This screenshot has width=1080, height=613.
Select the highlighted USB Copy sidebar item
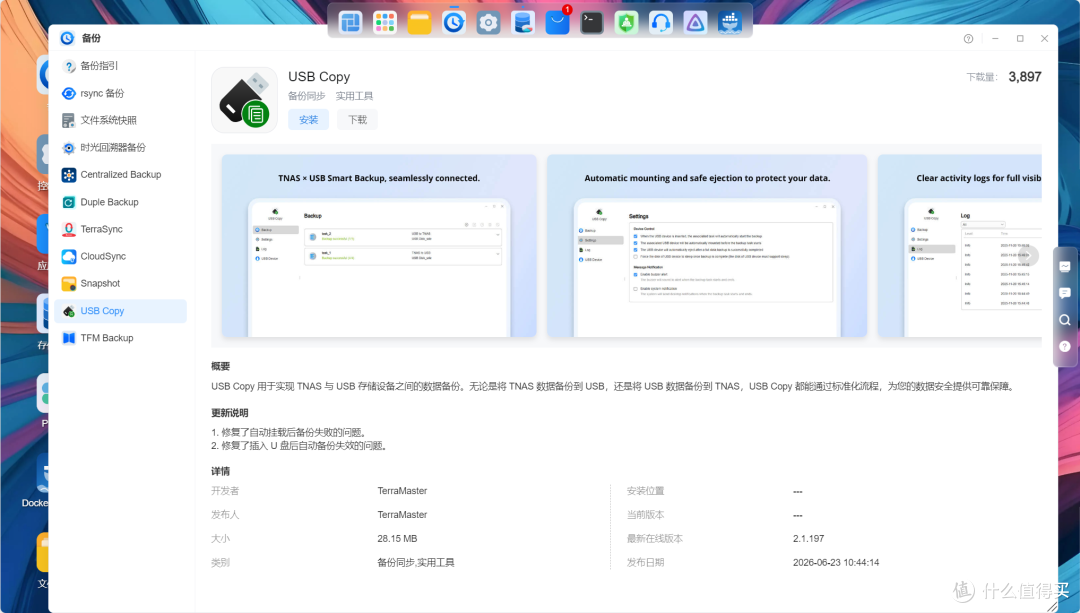[121, 311]
